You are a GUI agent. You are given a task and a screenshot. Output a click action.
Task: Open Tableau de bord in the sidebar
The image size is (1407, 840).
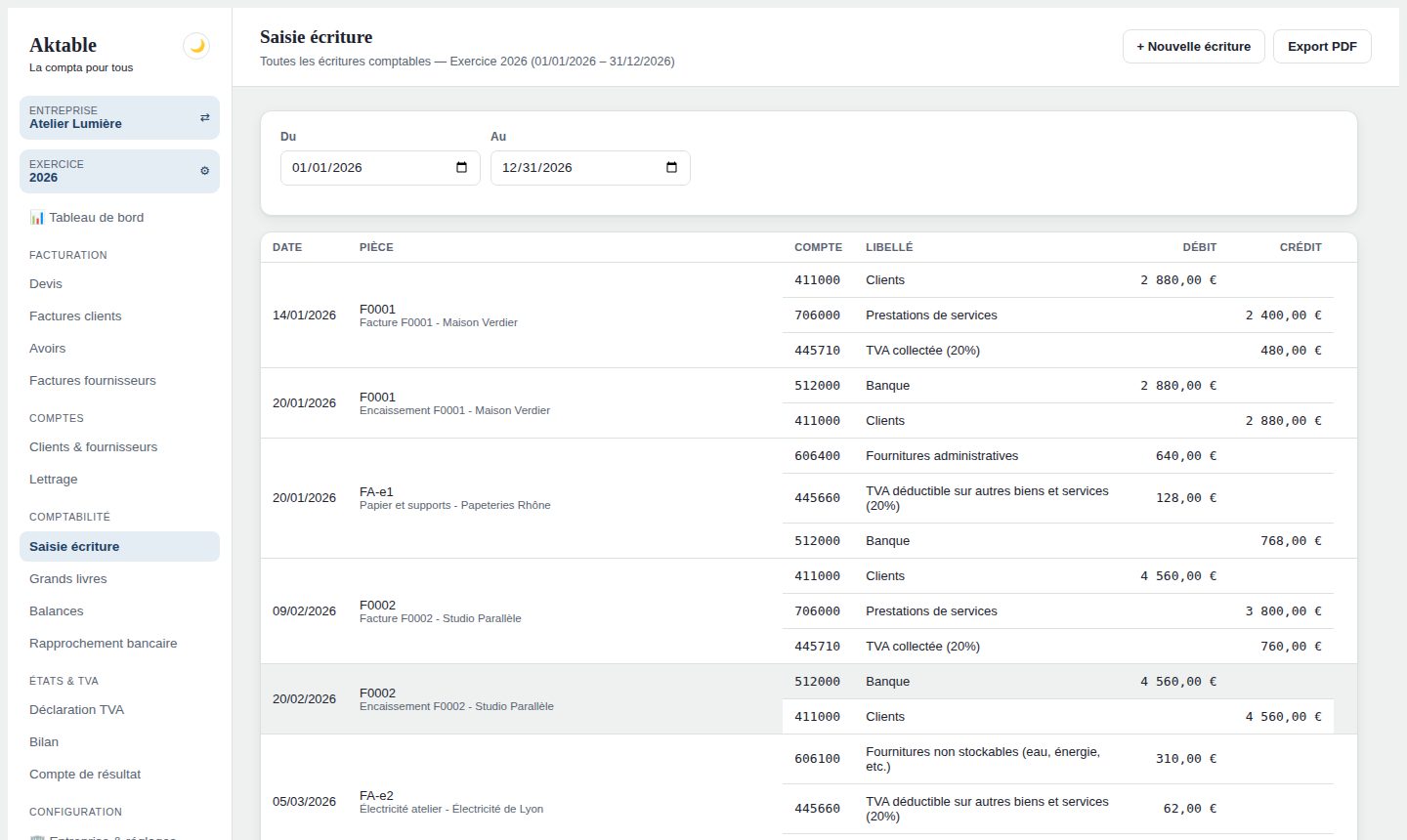tap(119, 218)
